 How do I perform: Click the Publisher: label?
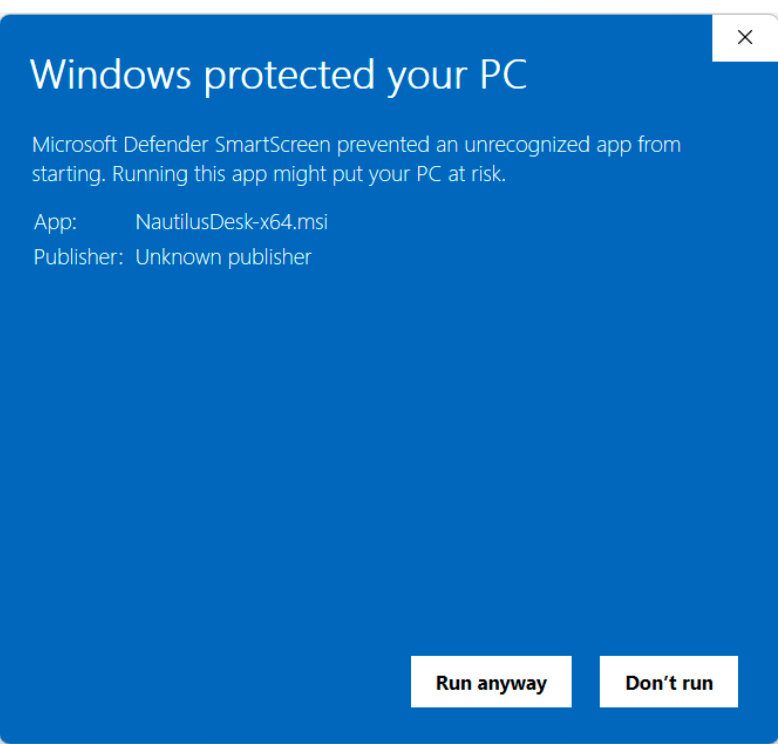(78, 257)
